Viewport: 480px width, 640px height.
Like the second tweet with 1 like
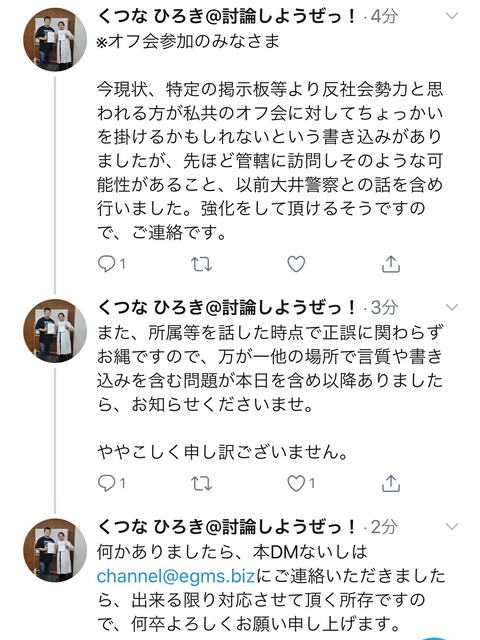point(301,484)
